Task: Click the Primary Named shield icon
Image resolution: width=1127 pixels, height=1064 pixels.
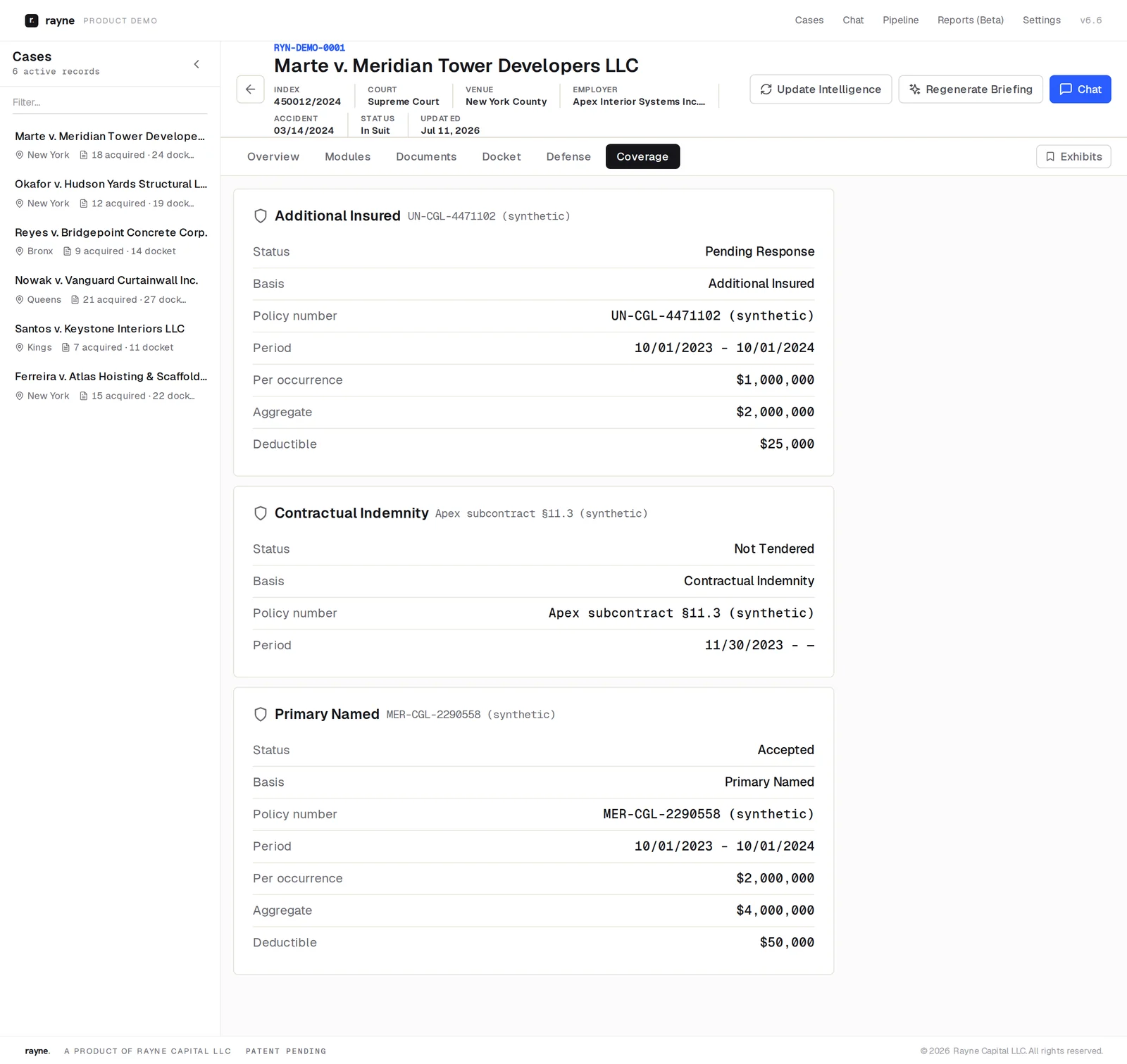Action: tap(261, 714)
